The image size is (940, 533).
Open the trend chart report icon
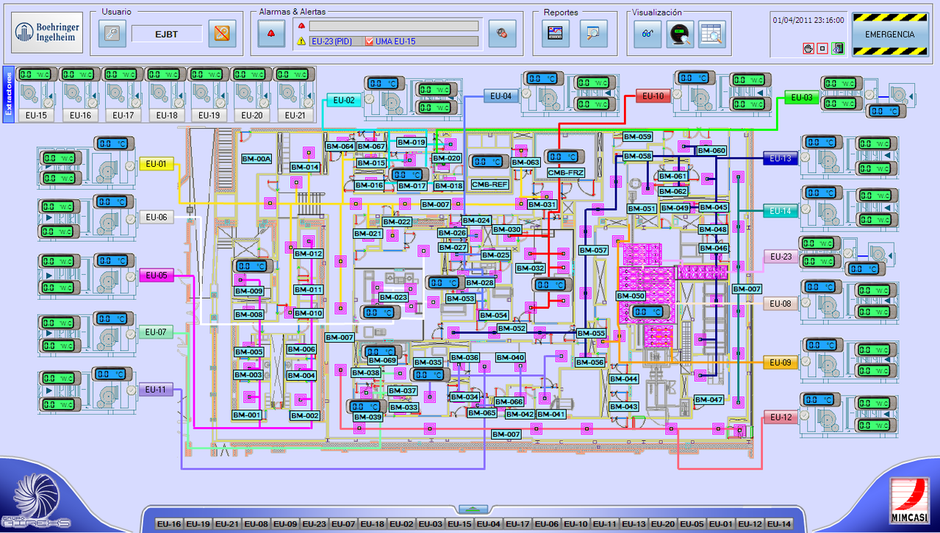(x=556, y=34)
